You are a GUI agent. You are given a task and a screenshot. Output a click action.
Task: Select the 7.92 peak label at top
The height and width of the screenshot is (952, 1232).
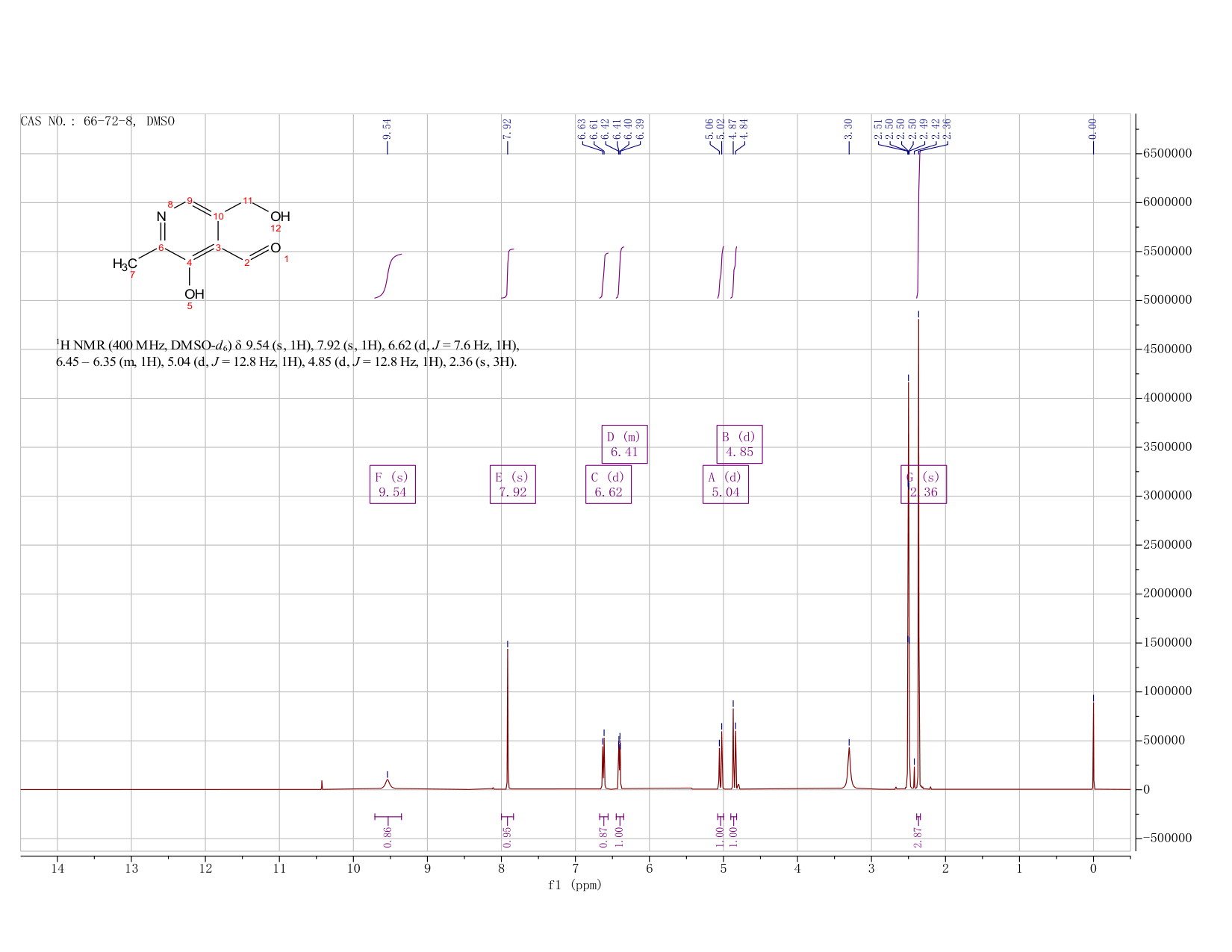coord(508,129)
